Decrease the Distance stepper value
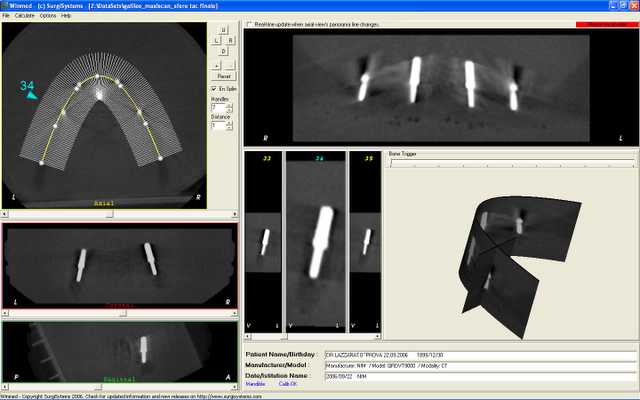The image size is (640, 400). (x=229, y=128)
